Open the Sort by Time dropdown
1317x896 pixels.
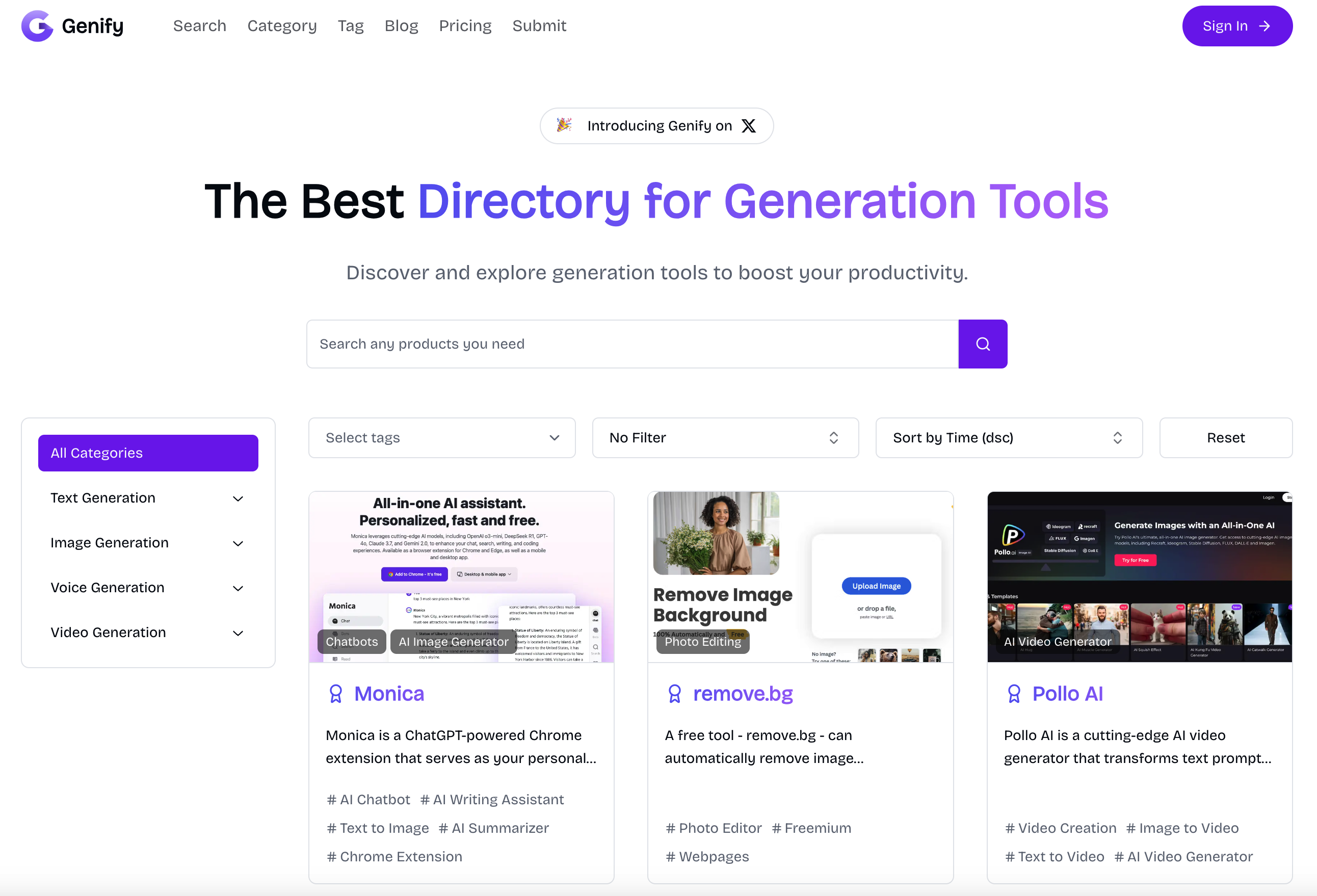pyautogui.click(x=1008, y=437)
